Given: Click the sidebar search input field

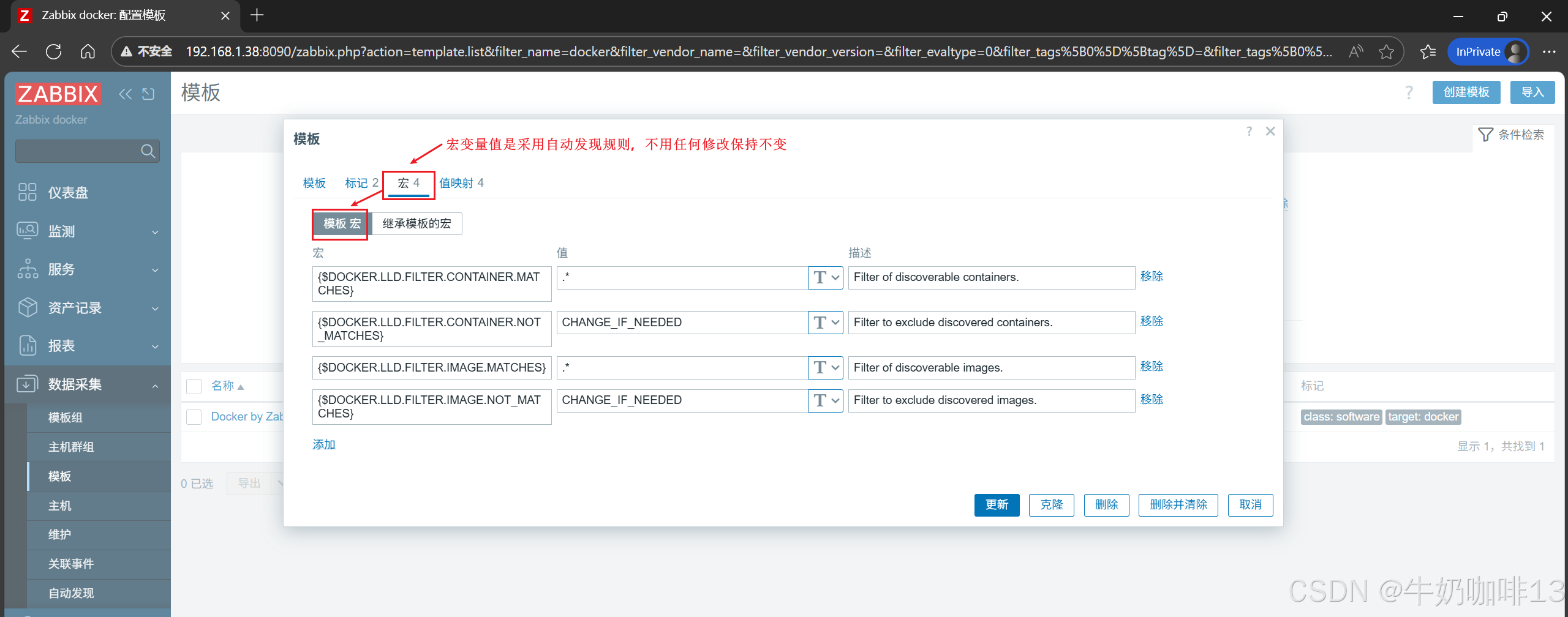Looking at the screenshot, I should click(x=87, y=151).
